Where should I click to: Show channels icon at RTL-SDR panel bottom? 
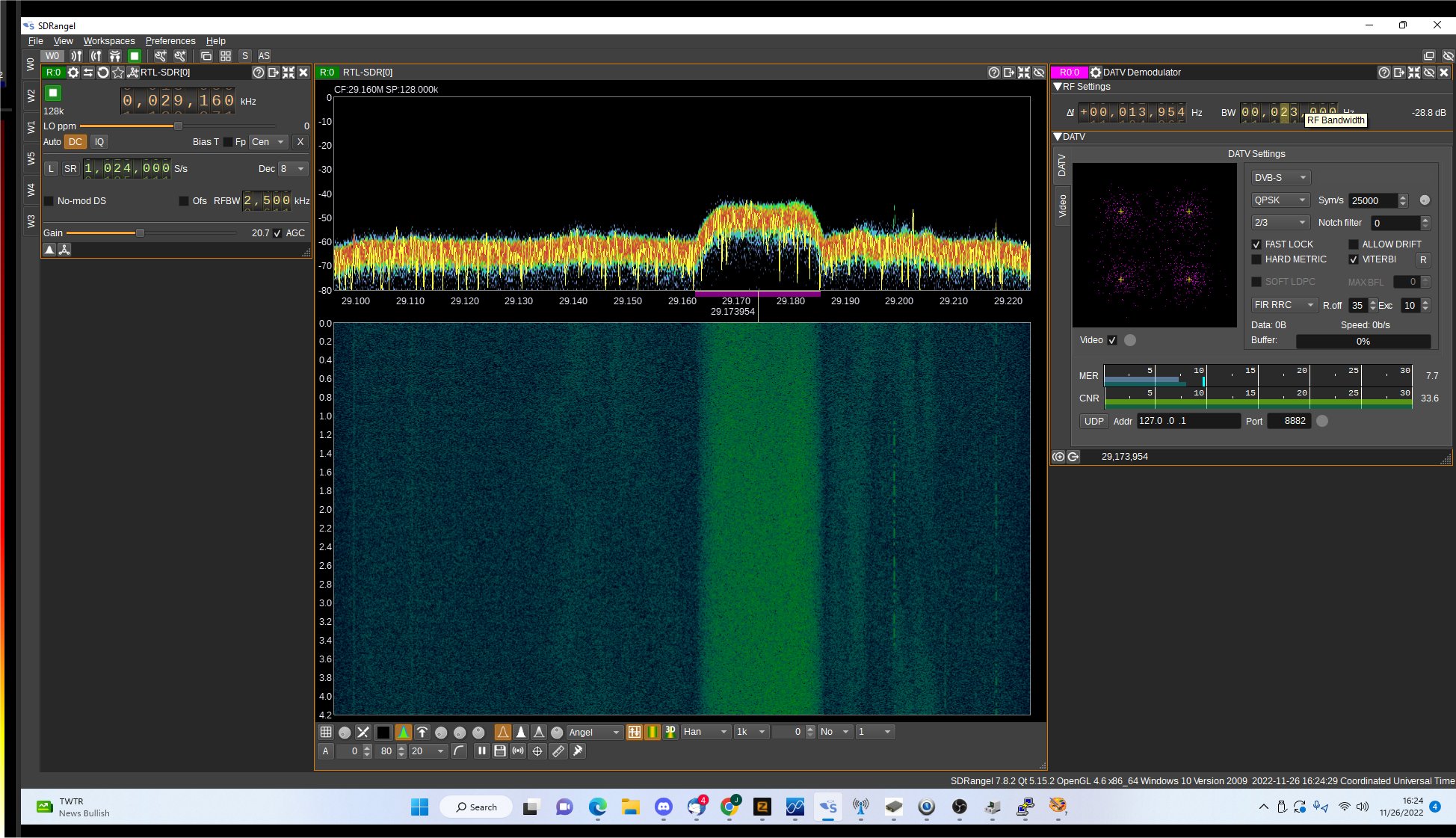pos(64,250)
